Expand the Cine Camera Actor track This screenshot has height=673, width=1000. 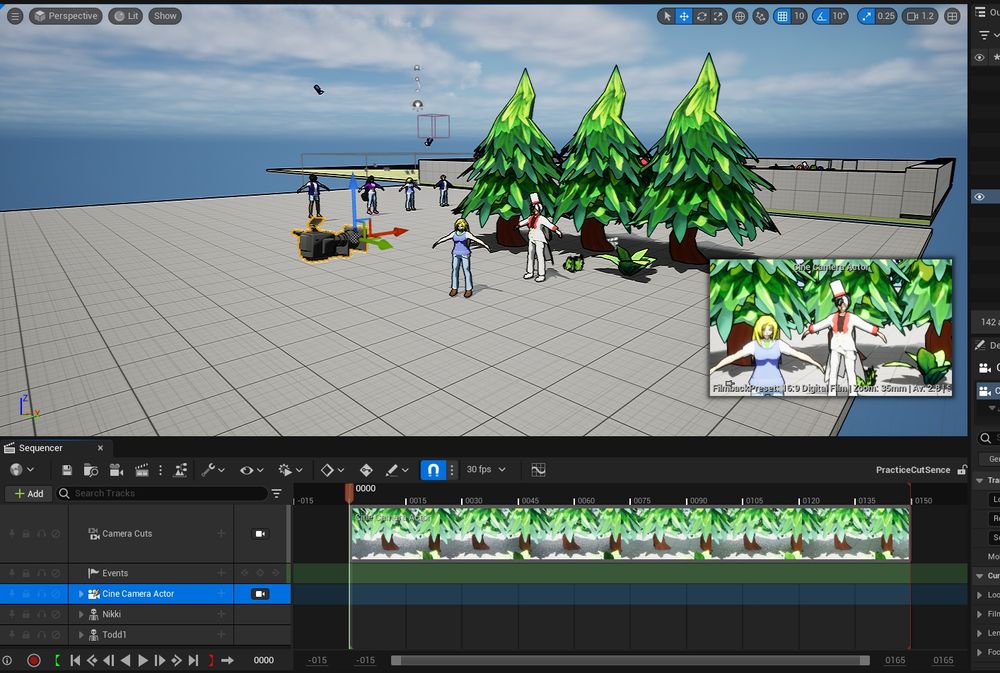click(81, 594)
